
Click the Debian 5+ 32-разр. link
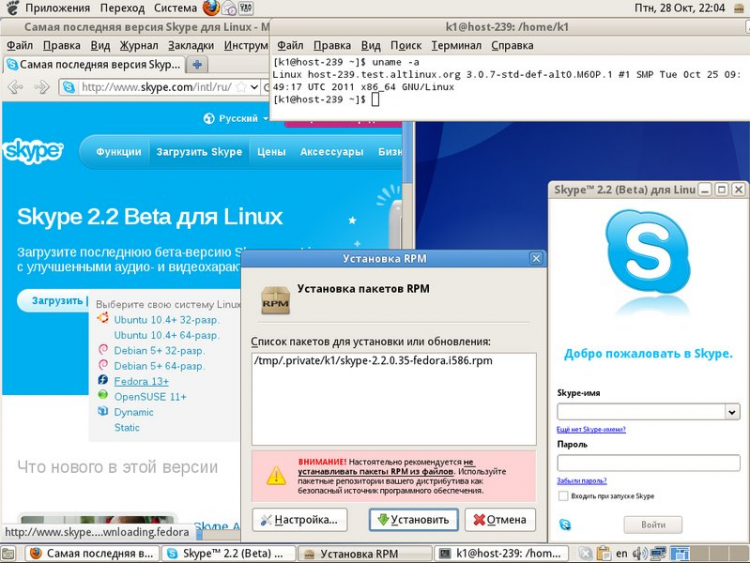point(159,351)
